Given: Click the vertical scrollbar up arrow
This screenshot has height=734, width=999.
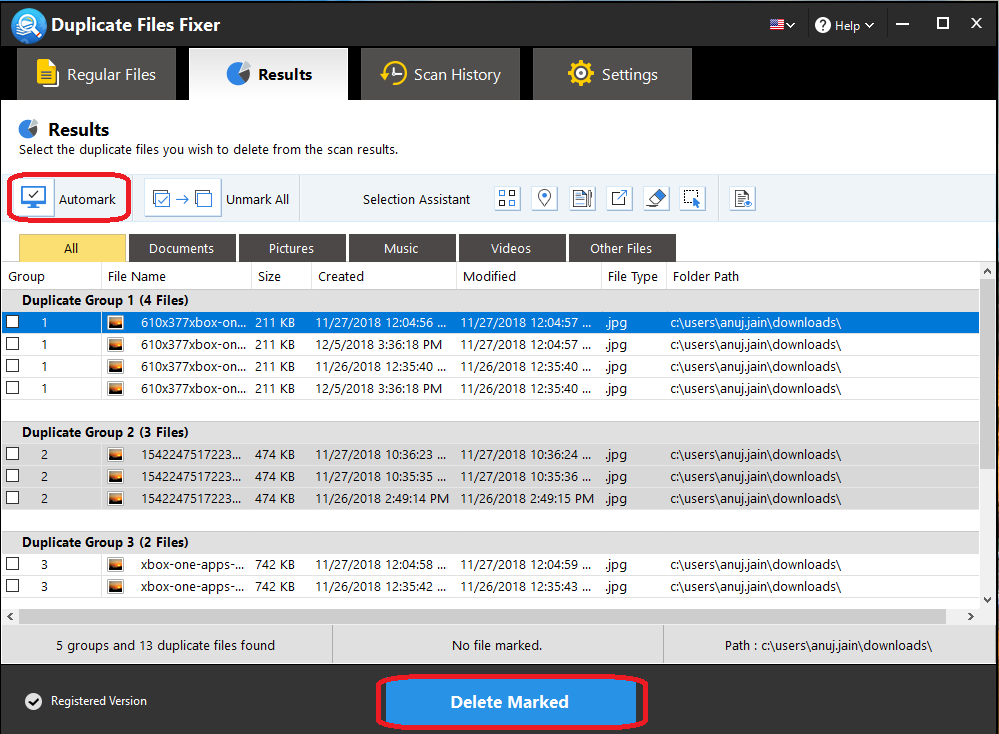Looking at the screenshot, I should click(987, 271).
